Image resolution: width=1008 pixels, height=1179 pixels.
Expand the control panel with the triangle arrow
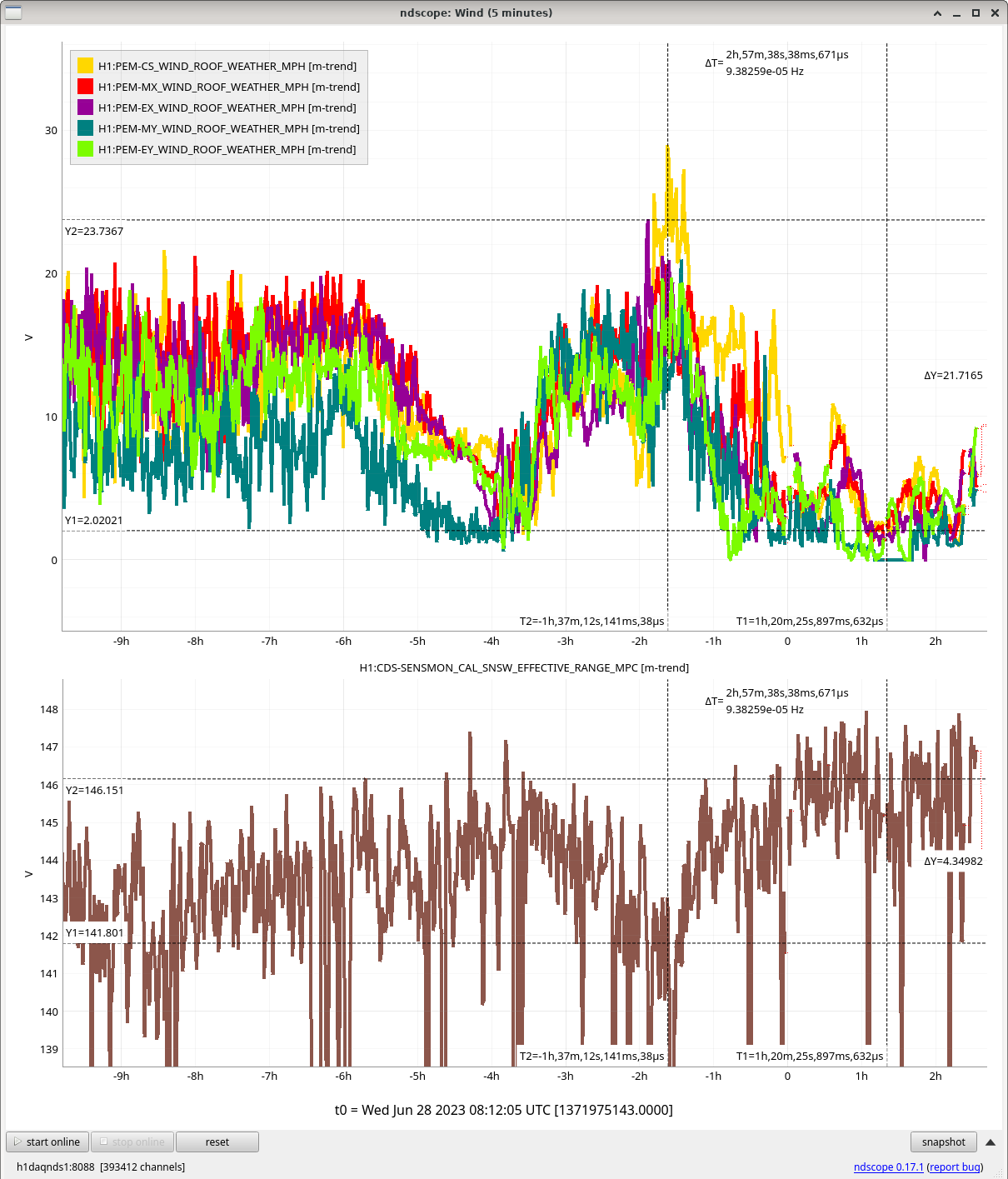(991, 1142)
